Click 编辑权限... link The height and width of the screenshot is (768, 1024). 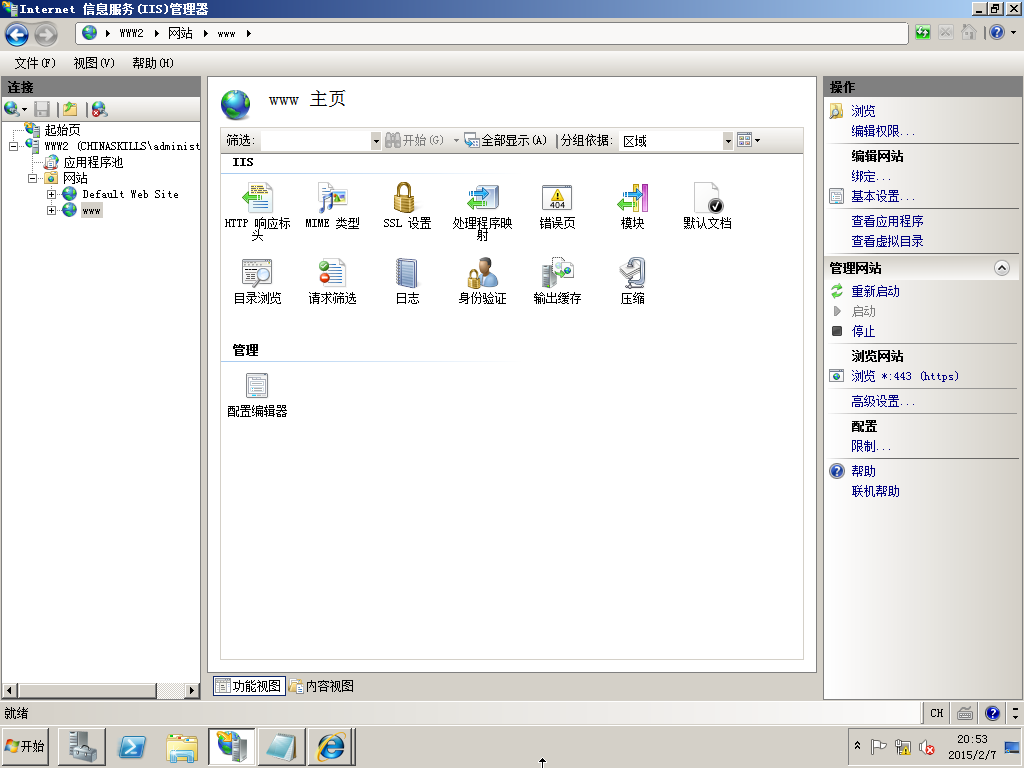[x=882, y=131]
